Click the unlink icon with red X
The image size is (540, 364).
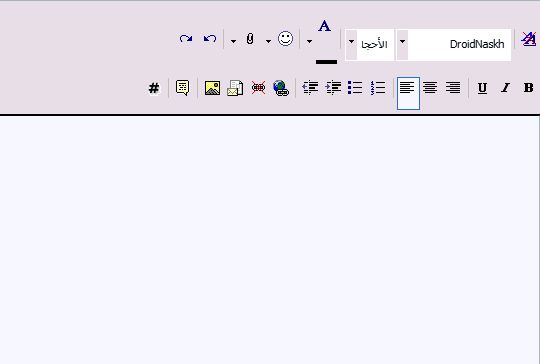click(x=258, y=88)
